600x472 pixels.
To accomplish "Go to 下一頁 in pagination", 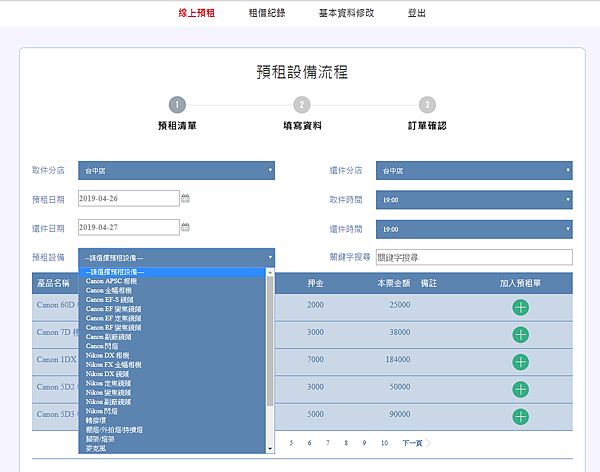I will (412, 442).
